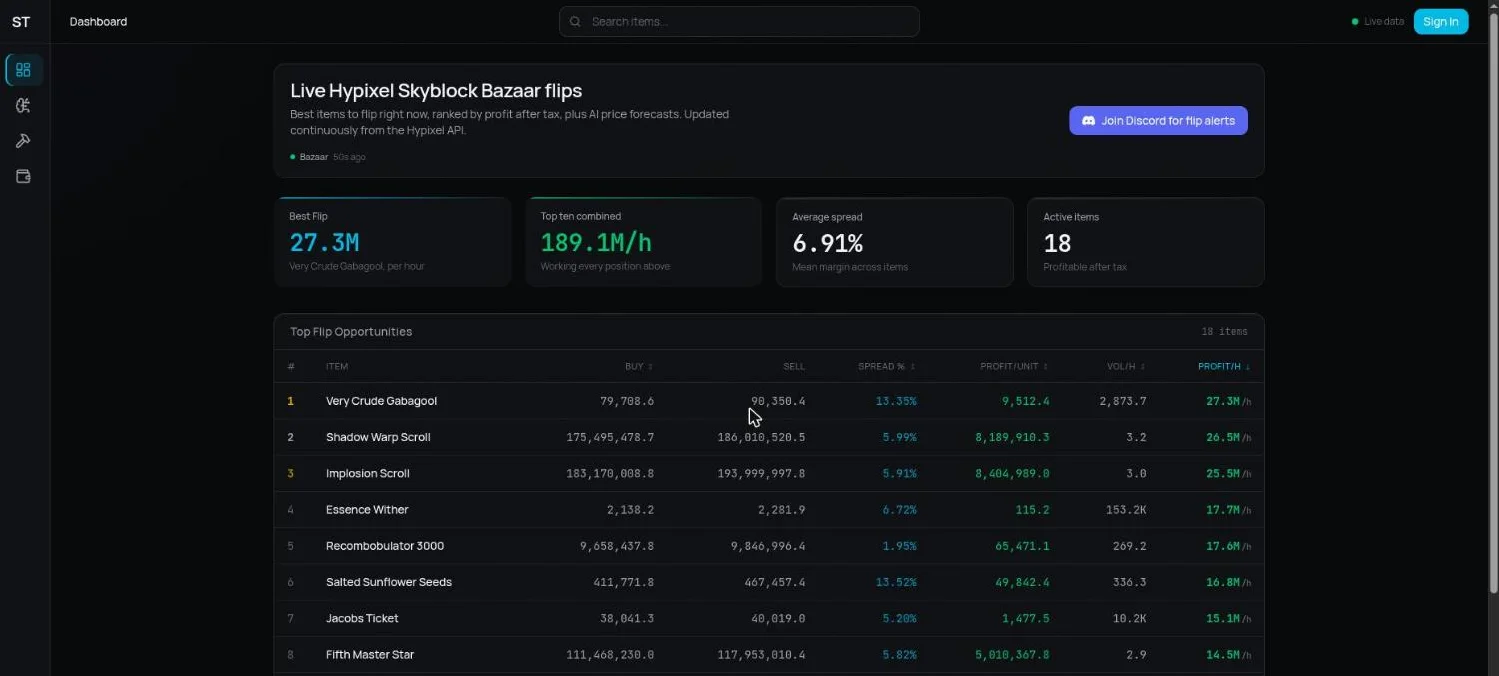Open the AI brain forecasts sidebar icon
This screenshot has width=1499, height=676.
point(24,106)
